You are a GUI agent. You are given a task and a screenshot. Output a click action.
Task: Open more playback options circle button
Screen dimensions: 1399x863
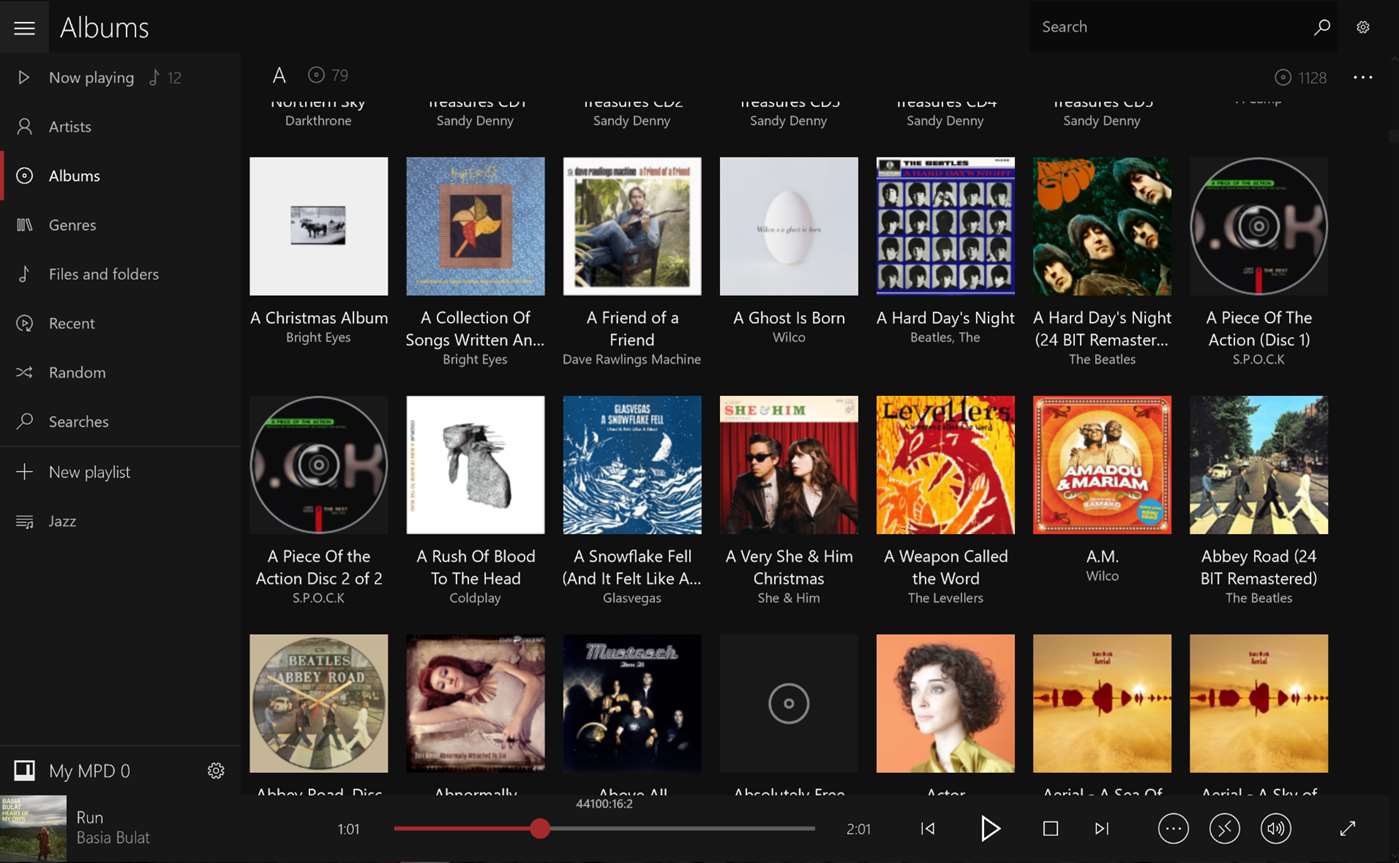tap(1173, 828)
